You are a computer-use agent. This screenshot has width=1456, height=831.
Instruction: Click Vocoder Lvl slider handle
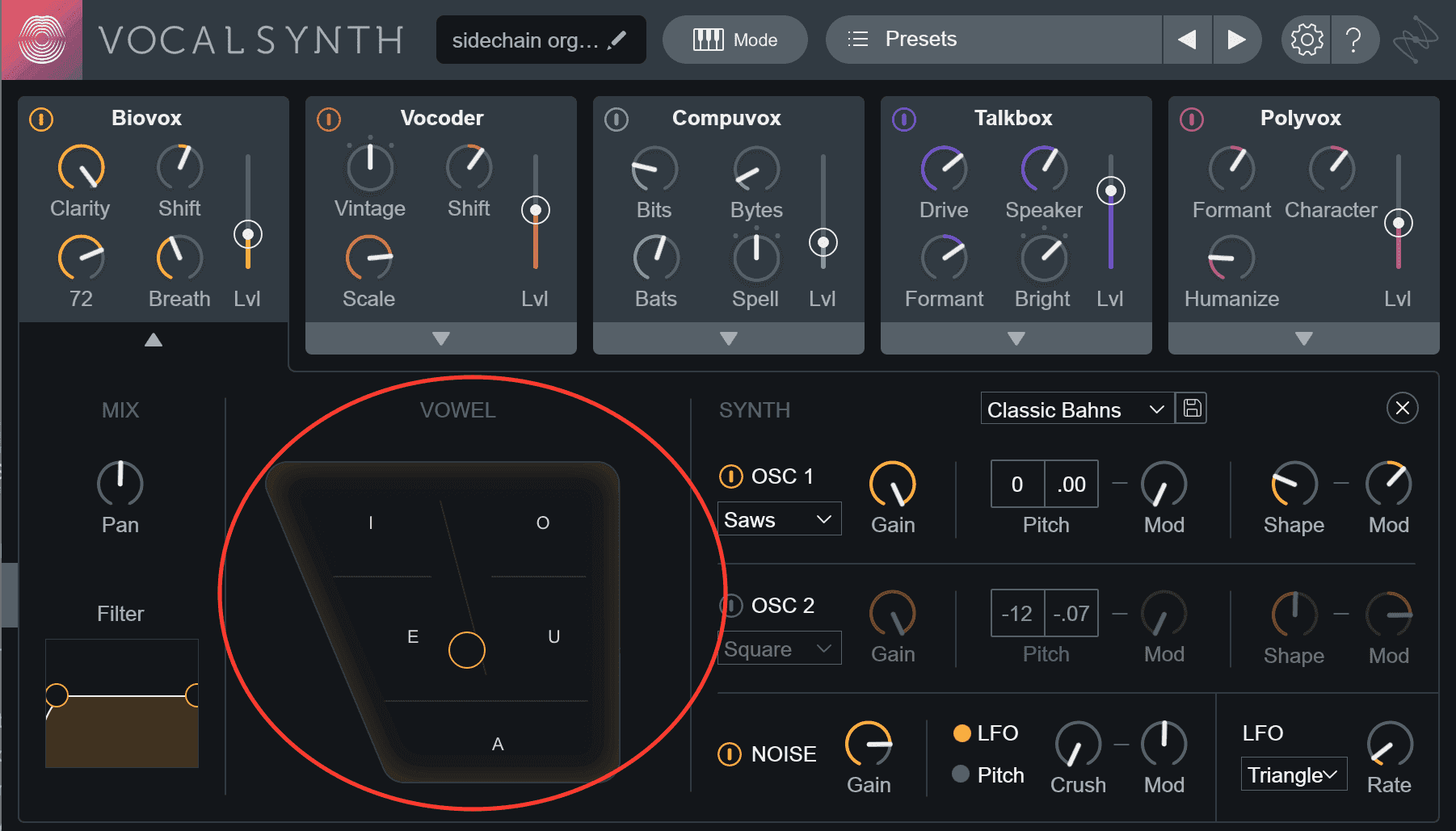tap(536, 211)
